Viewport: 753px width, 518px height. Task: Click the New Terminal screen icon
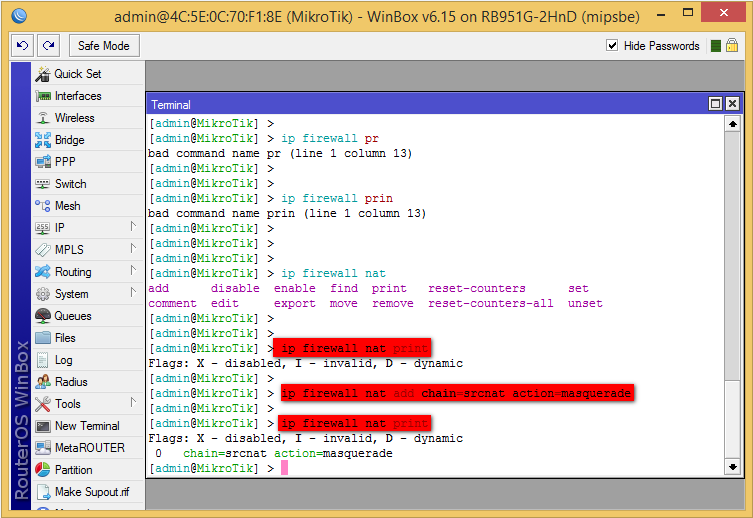tap(43, 426)
